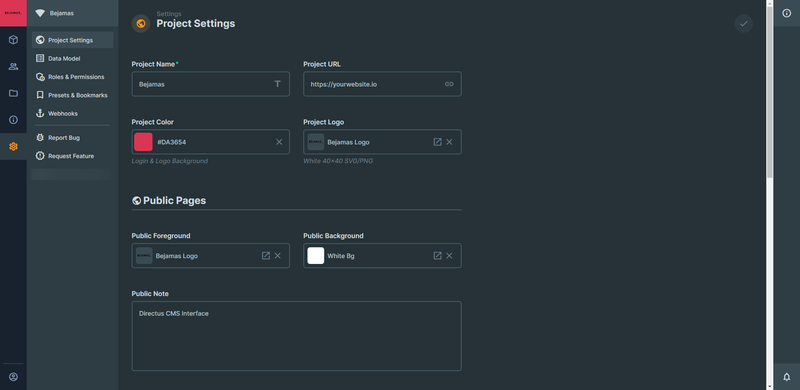Image resolution: width=800 pixels, height=390 pixels.
Task: Open the red #DA3654 color swatch
Action: [143, 142]
